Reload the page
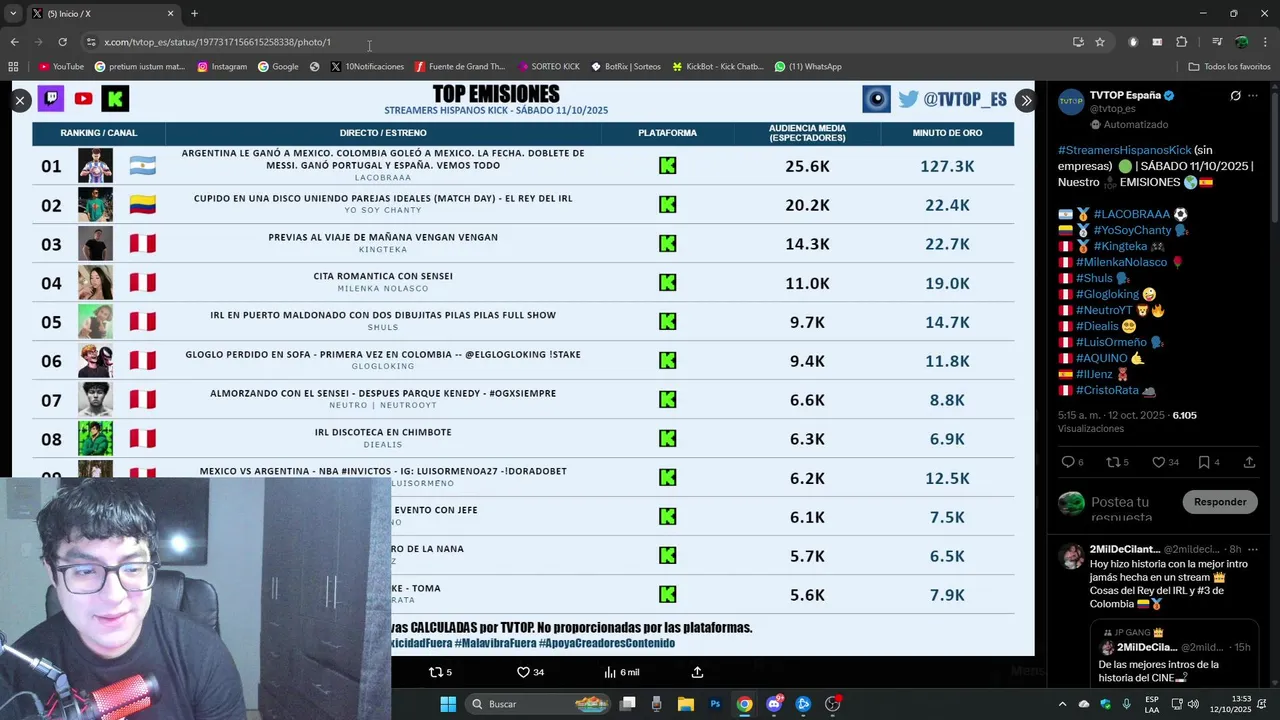 pos(62,42)
